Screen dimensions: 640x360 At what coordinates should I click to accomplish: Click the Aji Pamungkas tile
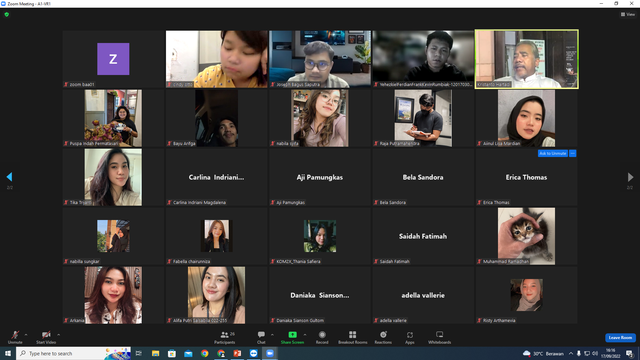point(320,177)
